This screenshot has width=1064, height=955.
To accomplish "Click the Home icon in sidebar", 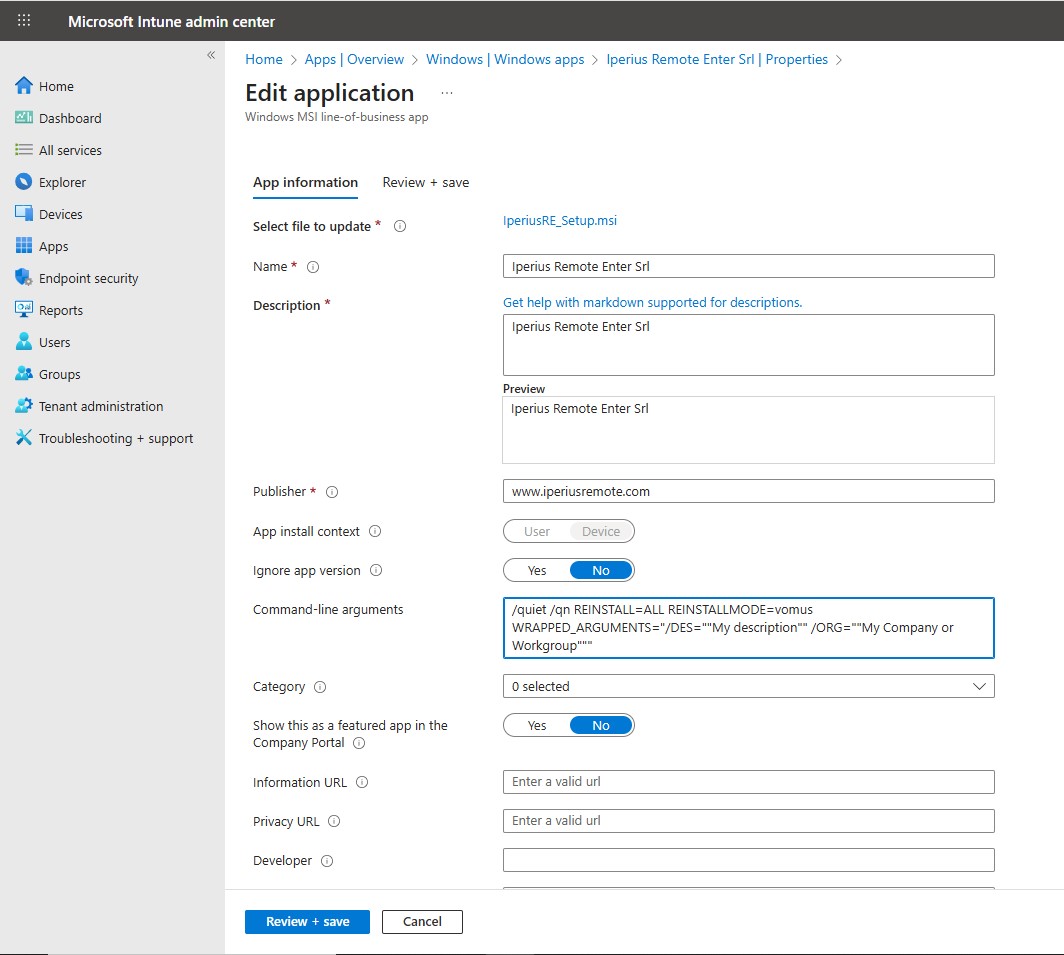I will click(24, 86).
